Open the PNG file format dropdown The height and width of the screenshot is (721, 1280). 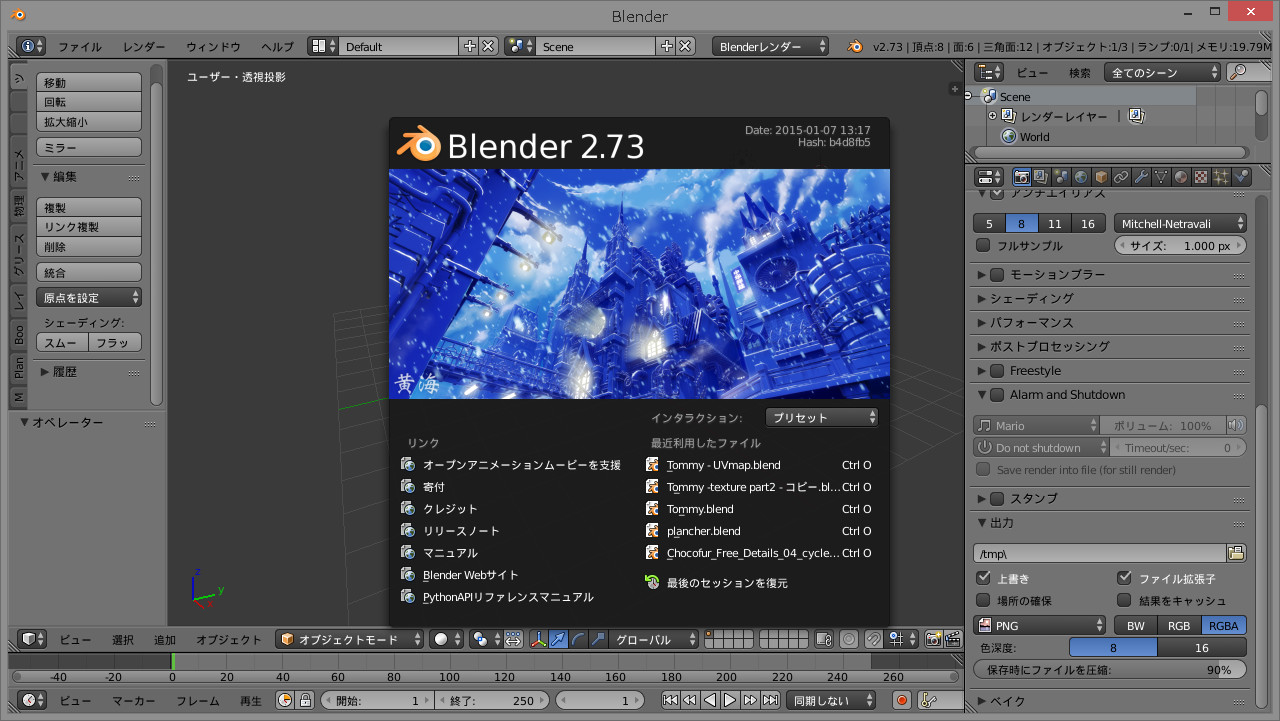1040,625
